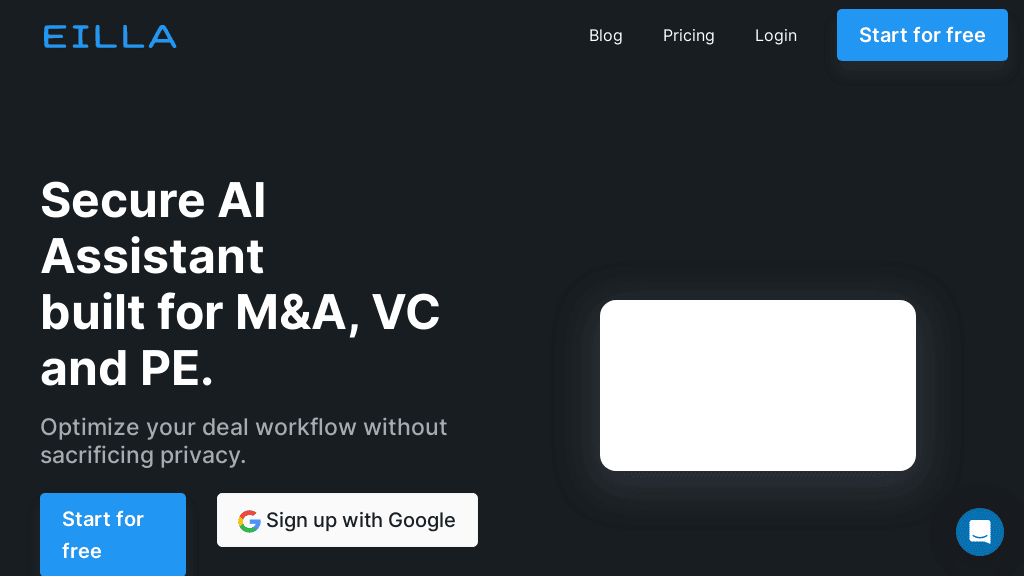Click the blue chat widget in the corner

pyautogui.click(x=980, y=532)
